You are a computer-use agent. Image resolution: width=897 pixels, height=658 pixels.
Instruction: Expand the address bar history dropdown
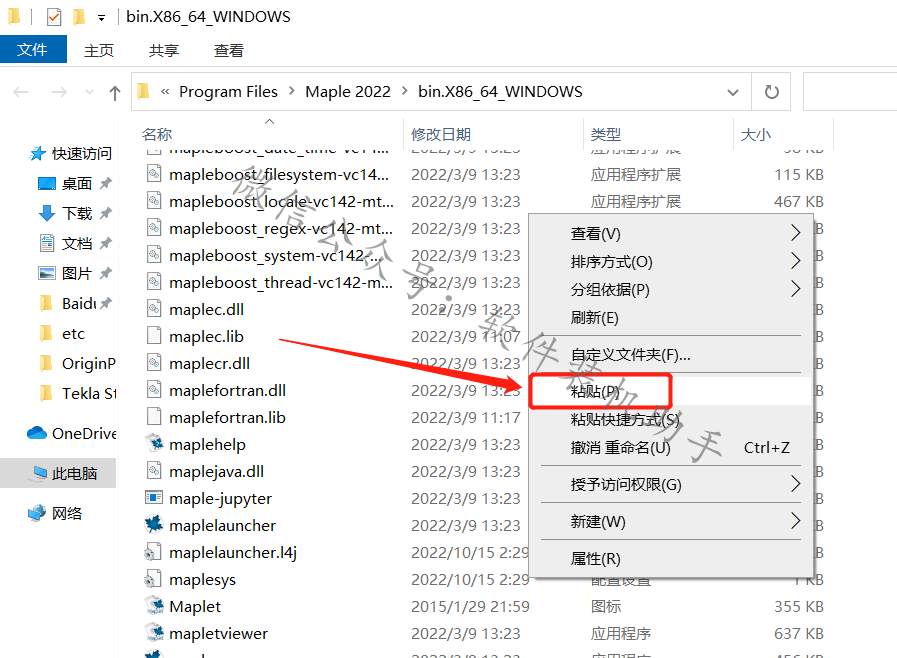pos(733,92)
